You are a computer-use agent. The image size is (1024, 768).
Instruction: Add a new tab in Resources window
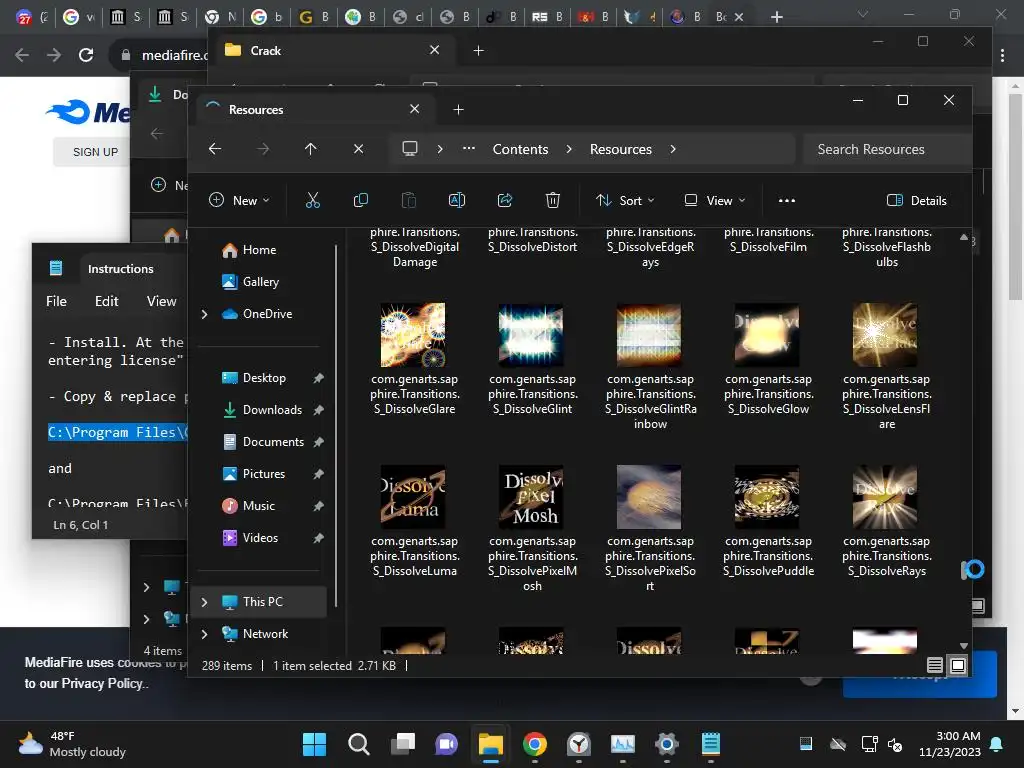point(458,109)
